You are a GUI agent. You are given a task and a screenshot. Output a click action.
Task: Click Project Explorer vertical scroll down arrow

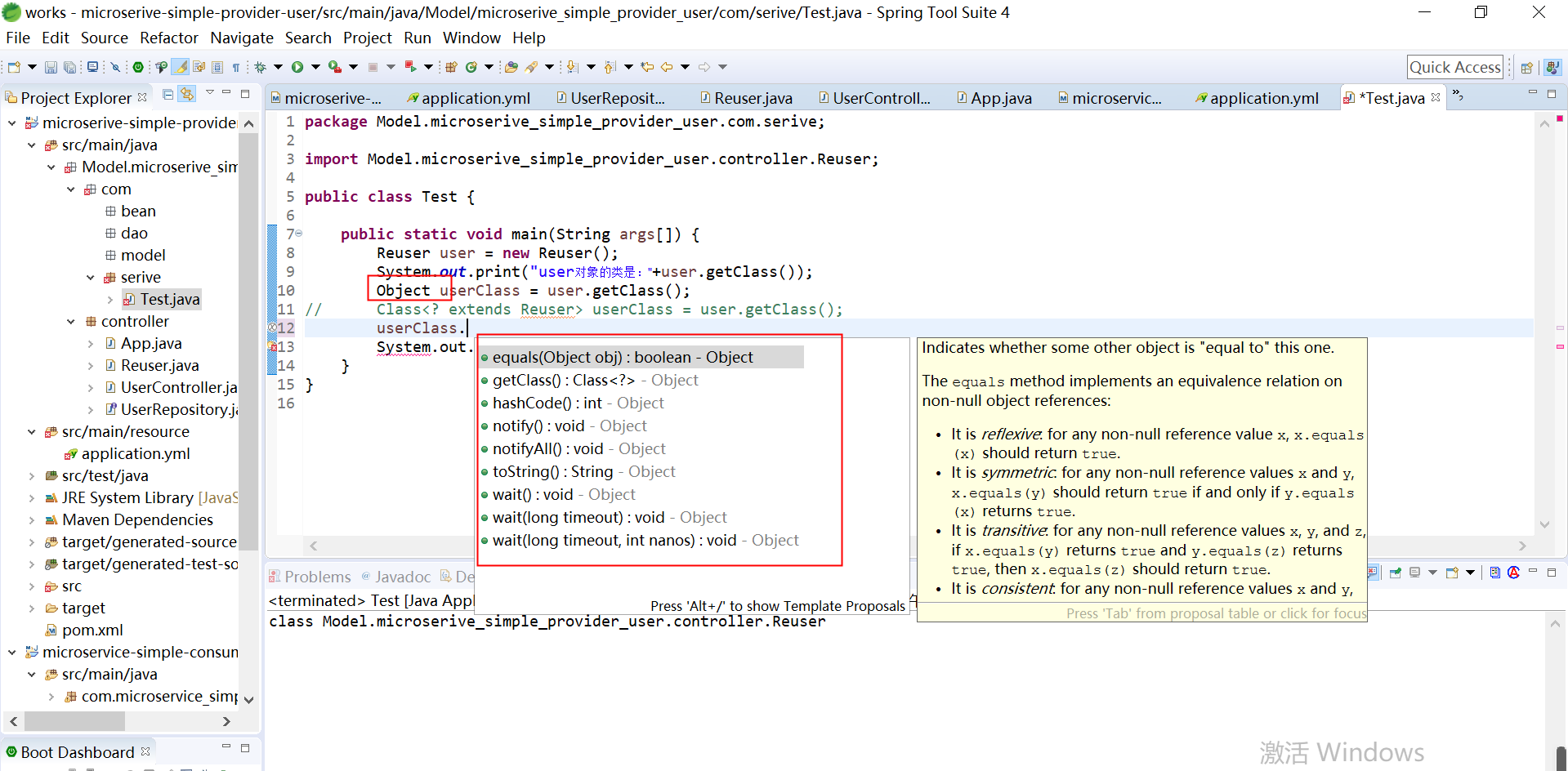point(248,700)
